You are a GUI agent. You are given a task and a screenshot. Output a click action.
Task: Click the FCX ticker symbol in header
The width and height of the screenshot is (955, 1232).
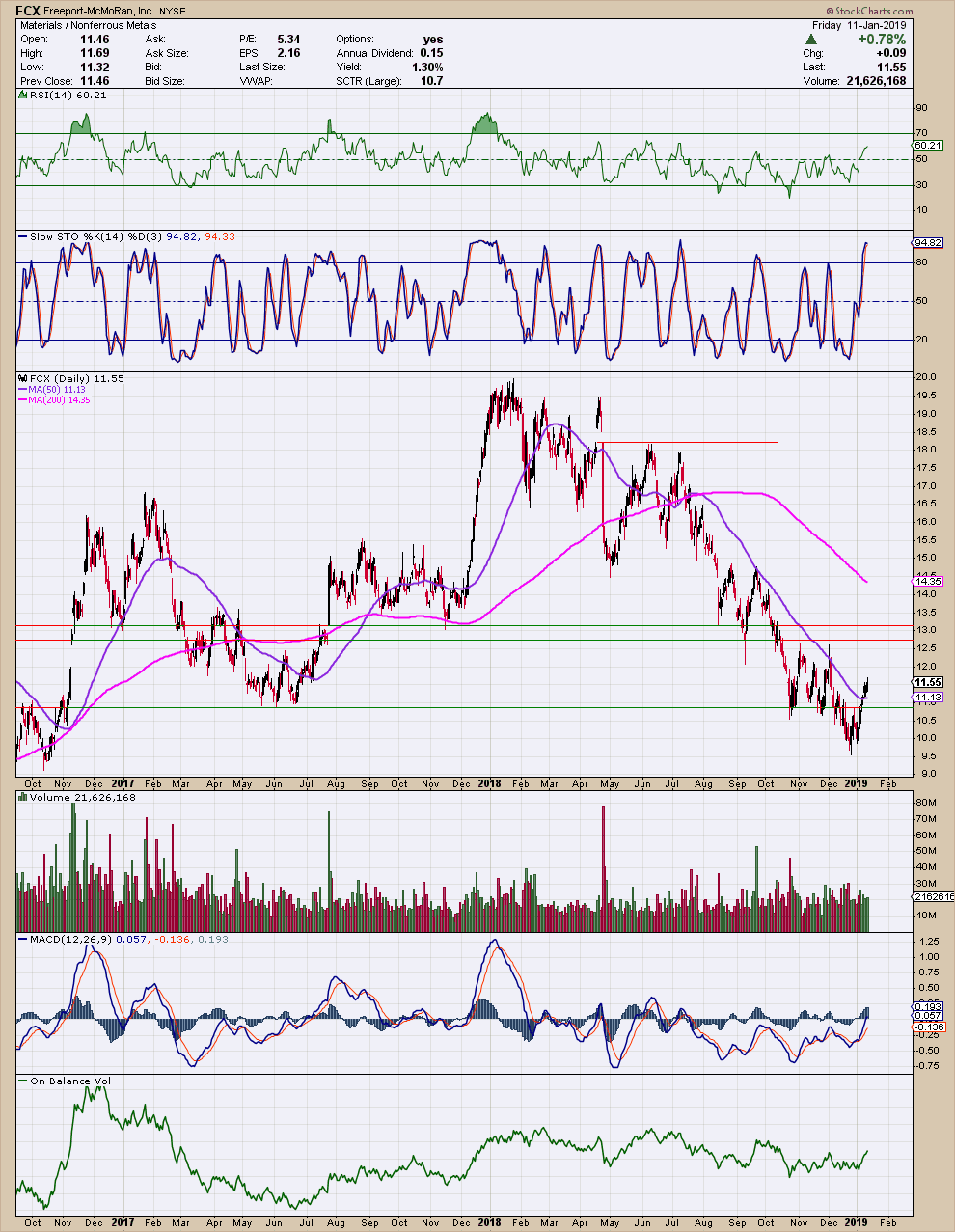[28, 12]
